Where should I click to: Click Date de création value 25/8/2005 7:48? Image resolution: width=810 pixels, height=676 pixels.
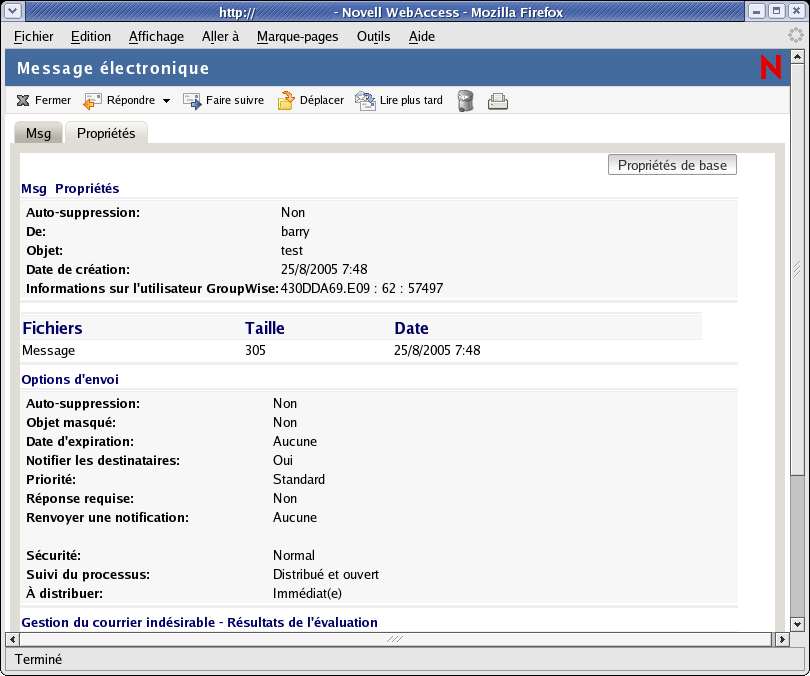point(324,269)
